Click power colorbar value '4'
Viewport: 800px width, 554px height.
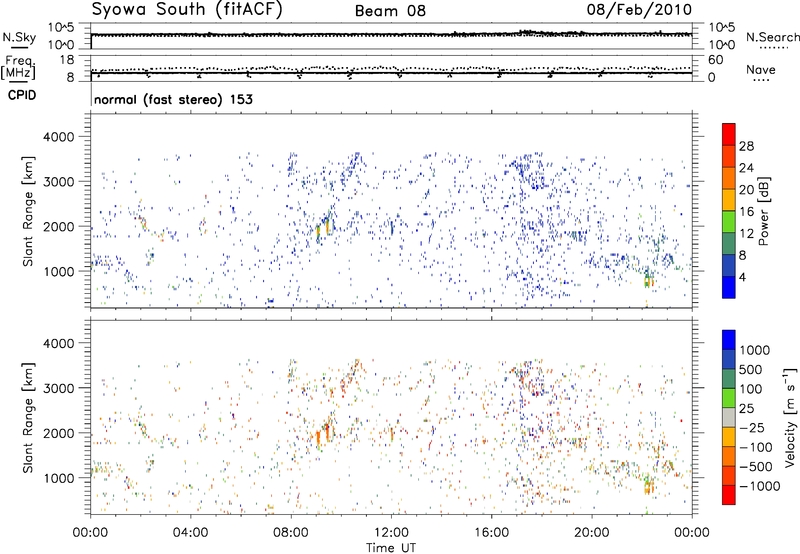[x=743, y=277]
